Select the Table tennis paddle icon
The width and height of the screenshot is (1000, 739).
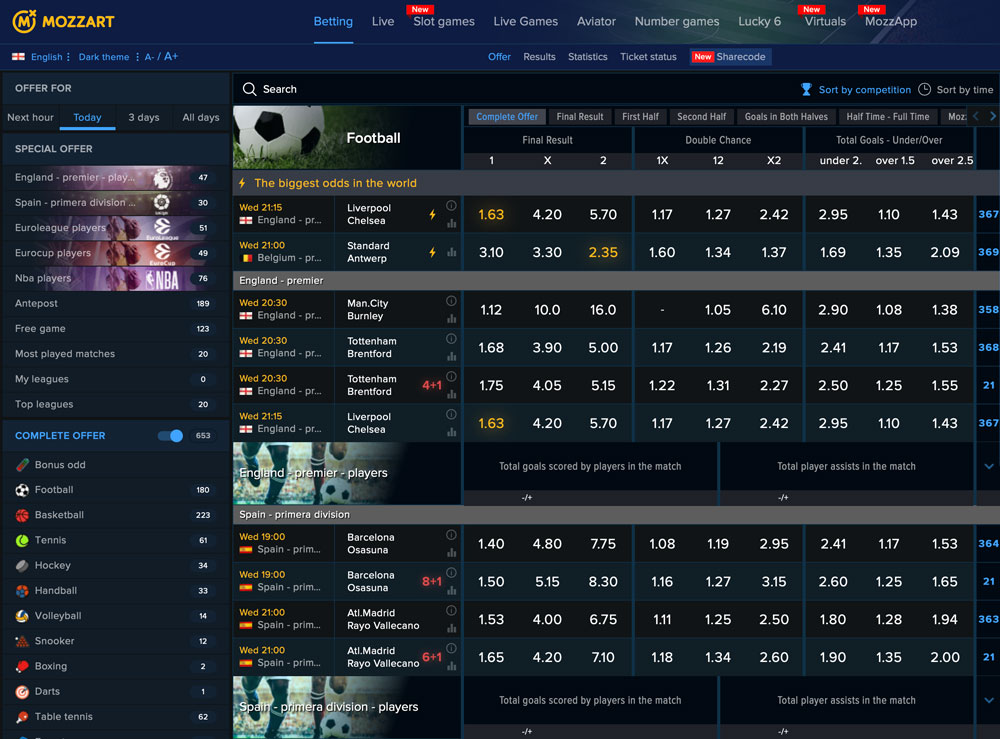[x=22, y=717]
